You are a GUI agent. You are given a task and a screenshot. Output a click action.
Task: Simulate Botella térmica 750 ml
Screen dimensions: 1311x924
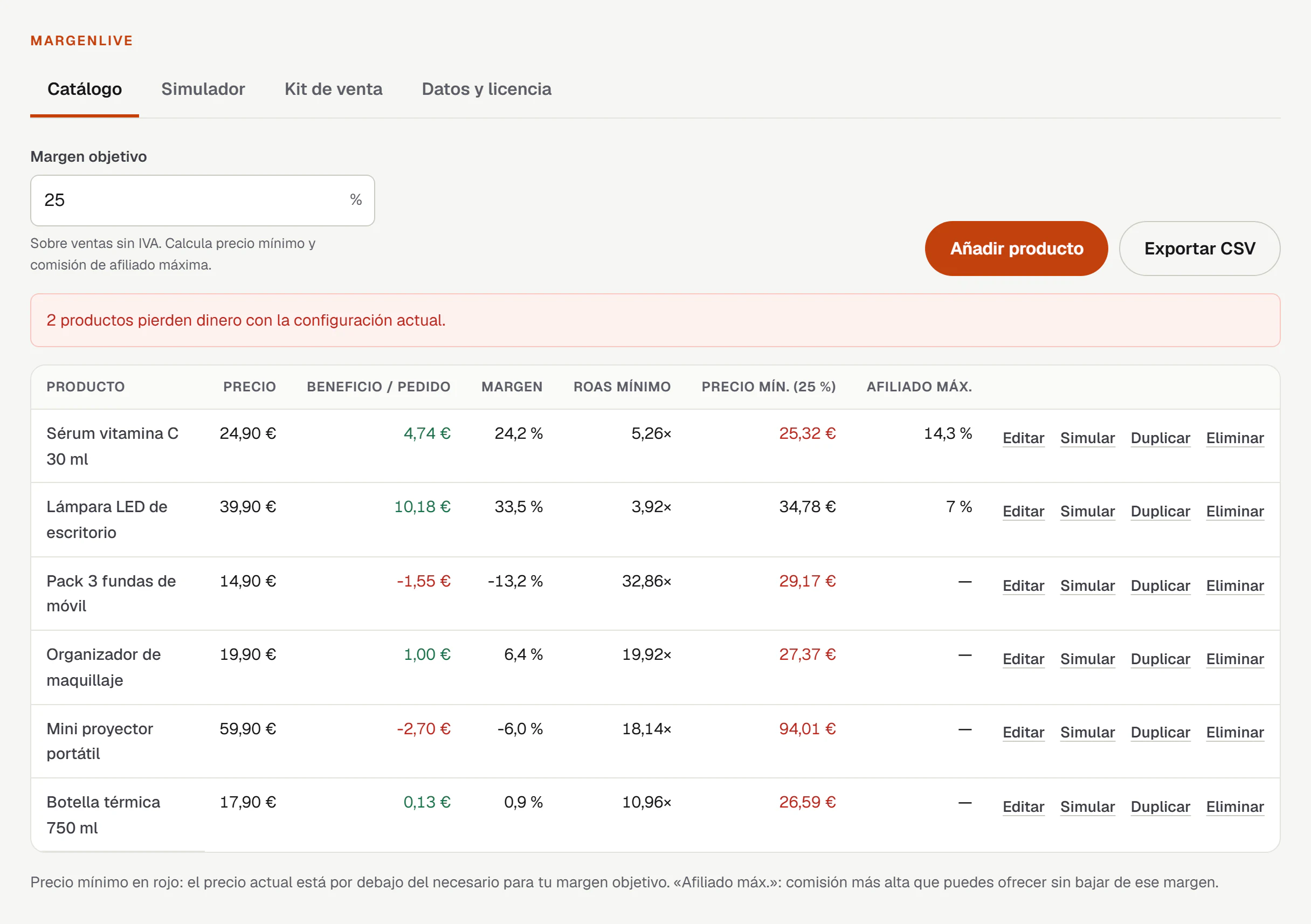1087,806
